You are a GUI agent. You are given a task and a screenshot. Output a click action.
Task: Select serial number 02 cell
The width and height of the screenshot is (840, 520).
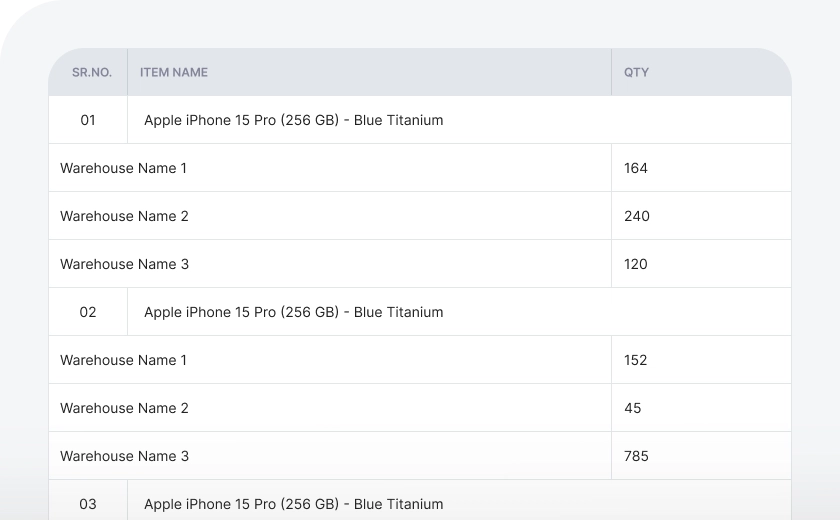tap(88, 312)
